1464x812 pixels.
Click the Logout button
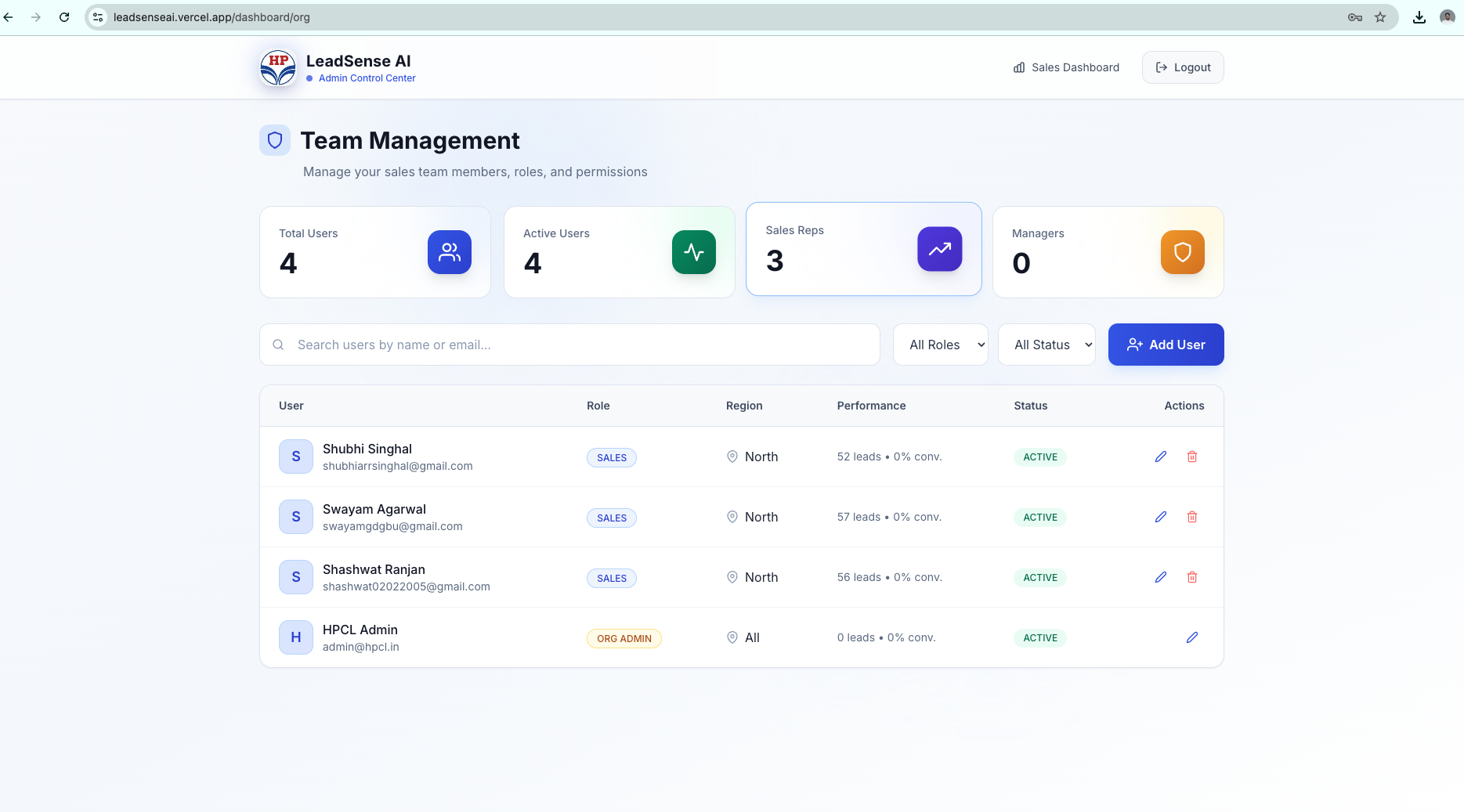coord(1183,67)
